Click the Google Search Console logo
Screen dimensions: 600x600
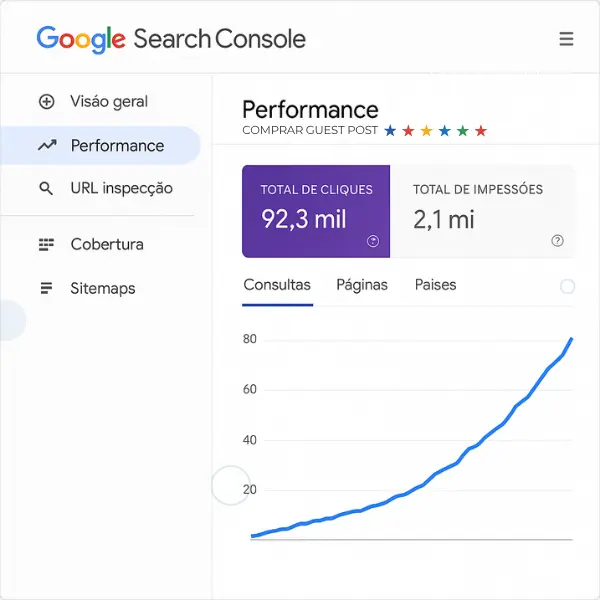click(171, 40)
